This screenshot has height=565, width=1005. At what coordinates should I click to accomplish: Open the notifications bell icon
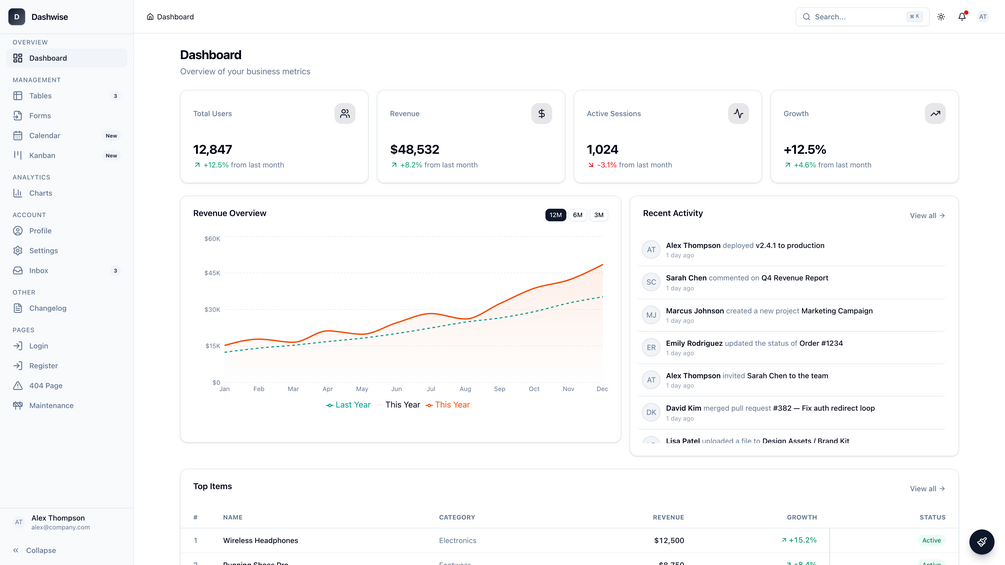coord(962,17)
